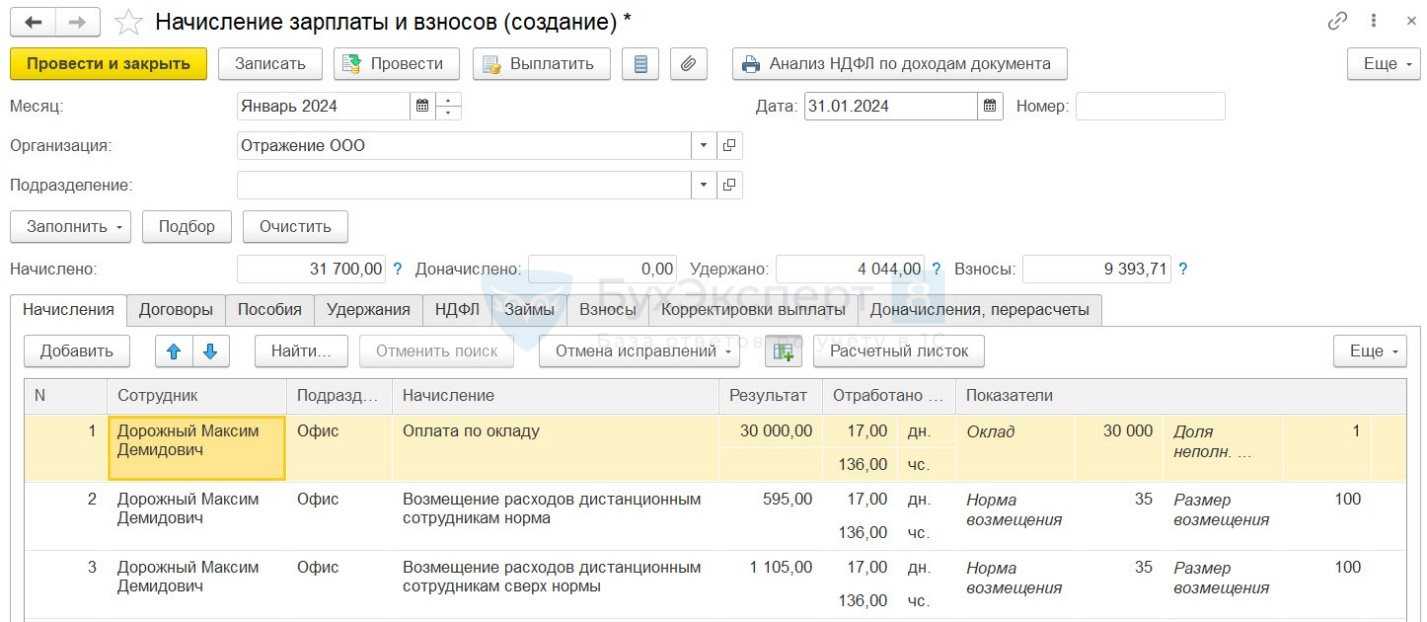Move row up with blue arrow
This screenshot has width=1427, height=622.
pyautogui.click(x=174, y=351)
